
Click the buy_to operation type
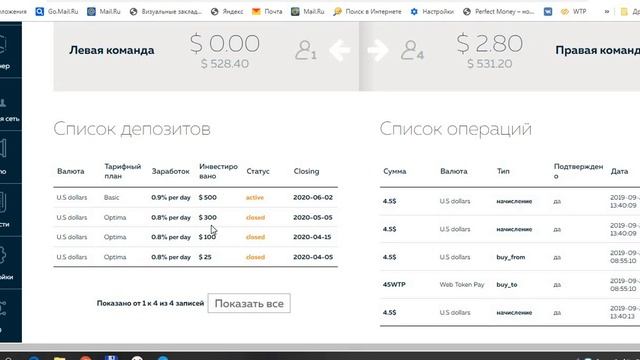coord(507,284)
